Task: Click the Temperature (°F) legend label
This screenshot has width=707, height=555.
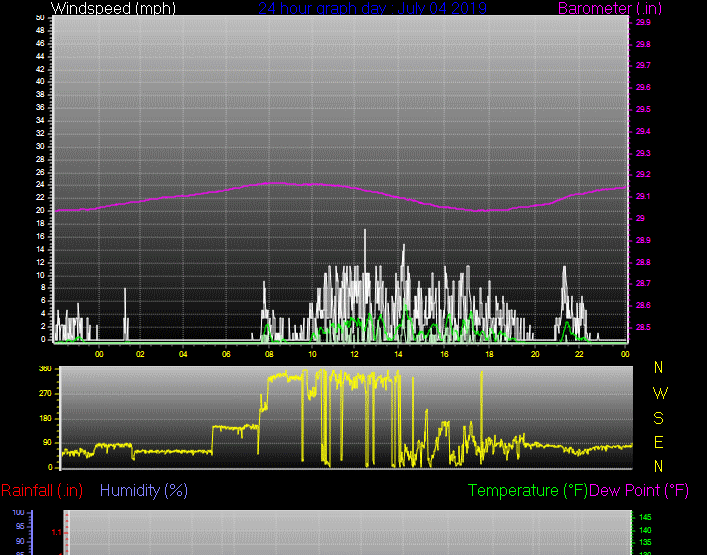Action: (527, 490)
